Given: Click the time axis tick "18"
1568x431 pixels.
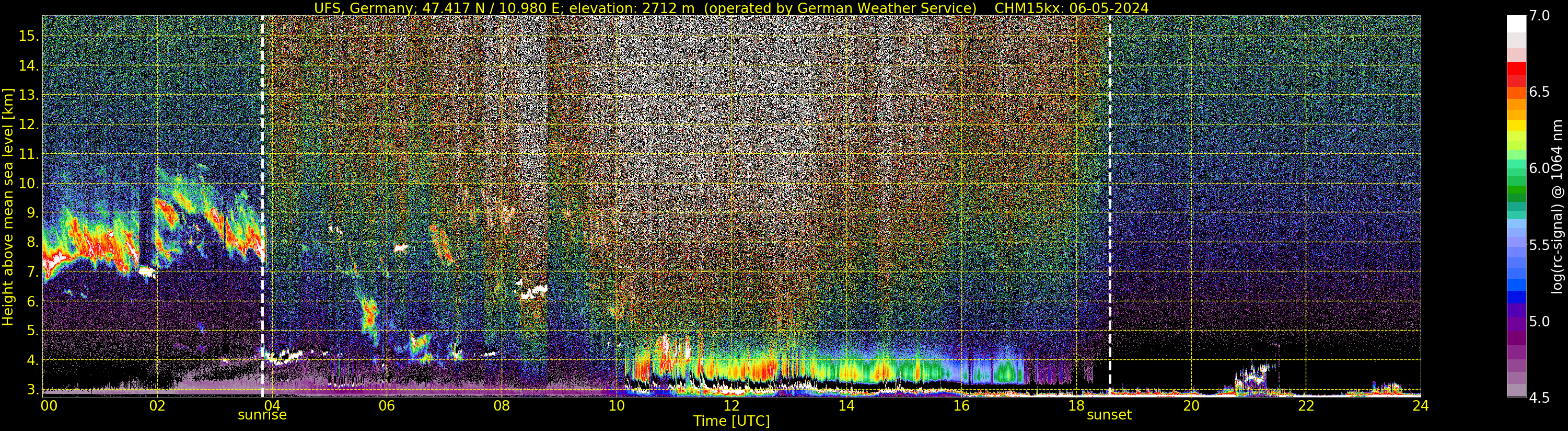Looking at the screenshot, I should point(1076,406).
